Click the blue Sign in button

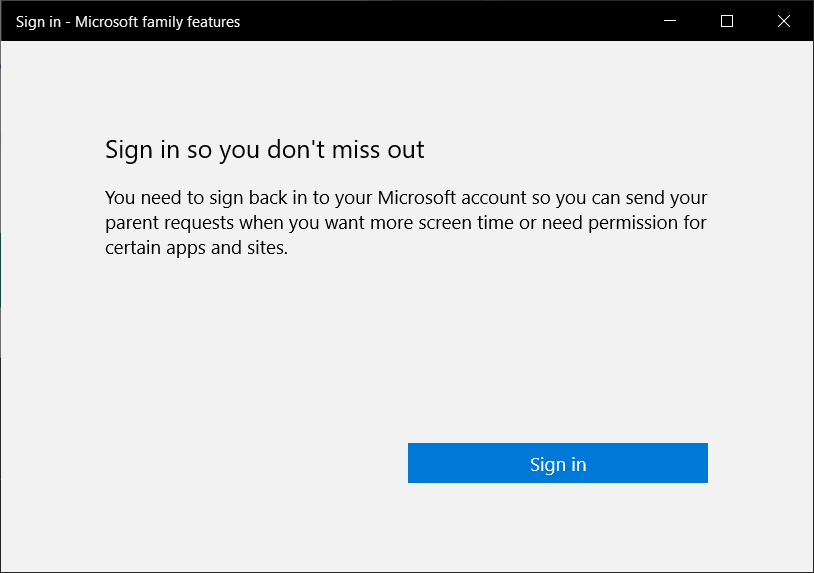558,463
